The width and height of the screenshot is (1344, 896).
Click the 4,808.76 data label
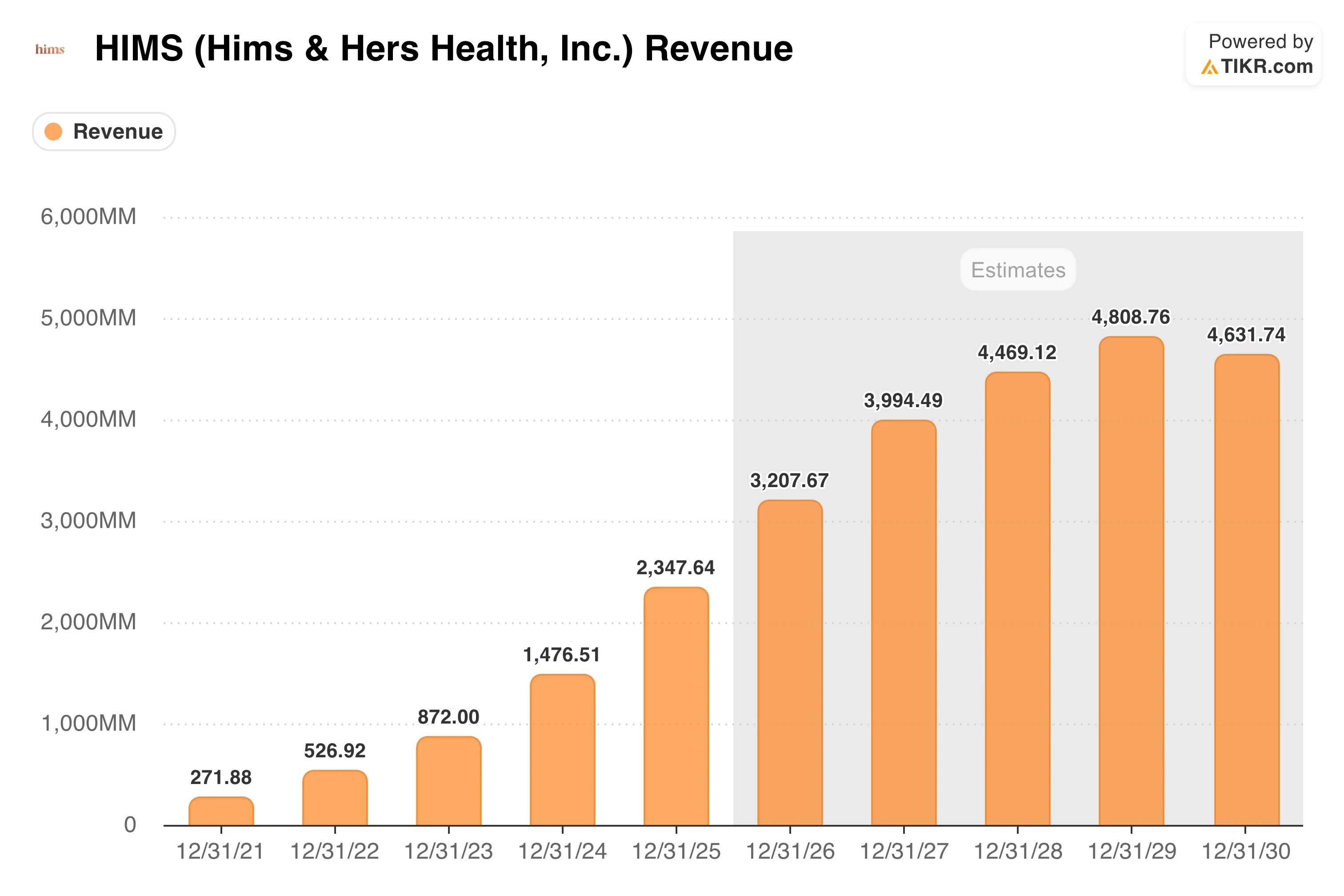click(1131, 317)
